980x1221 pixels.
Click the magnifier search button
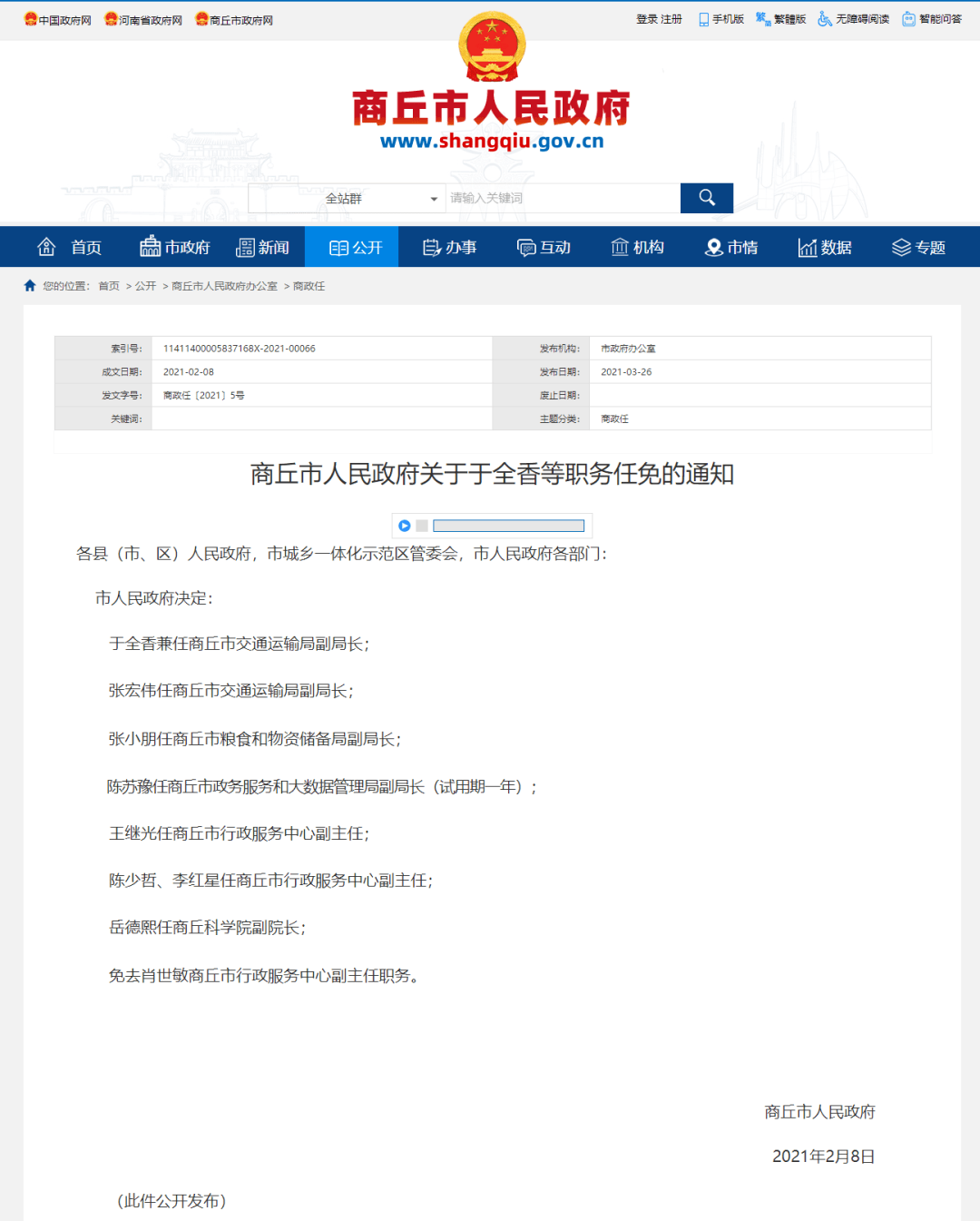(x=707, y=198)
